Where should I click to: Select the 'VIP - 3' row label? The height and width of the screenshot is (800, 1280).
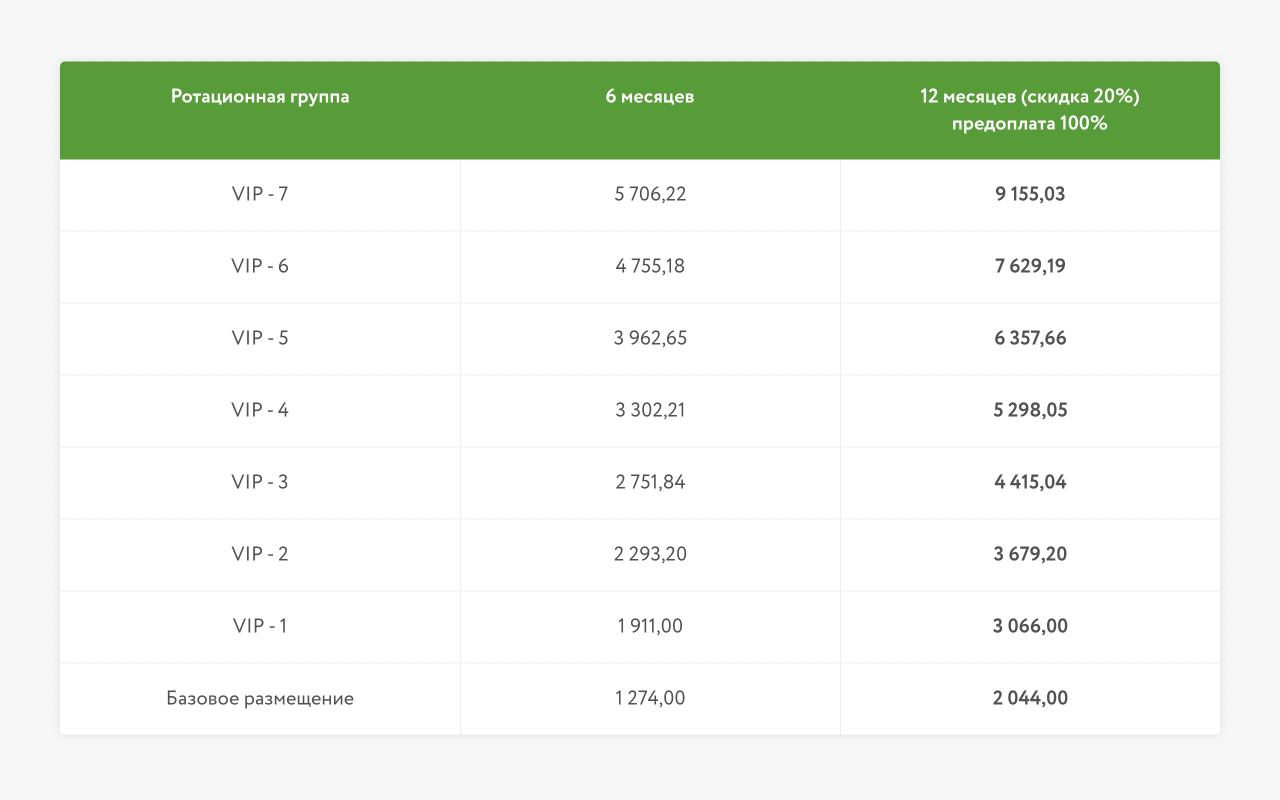click(260, 483)
